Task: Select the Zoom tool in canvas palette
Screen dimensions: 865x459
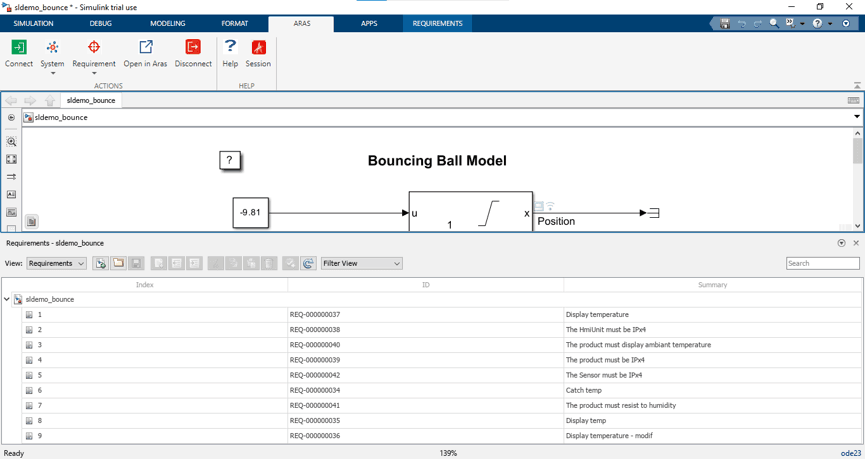Action: click(x=11, y=141)
